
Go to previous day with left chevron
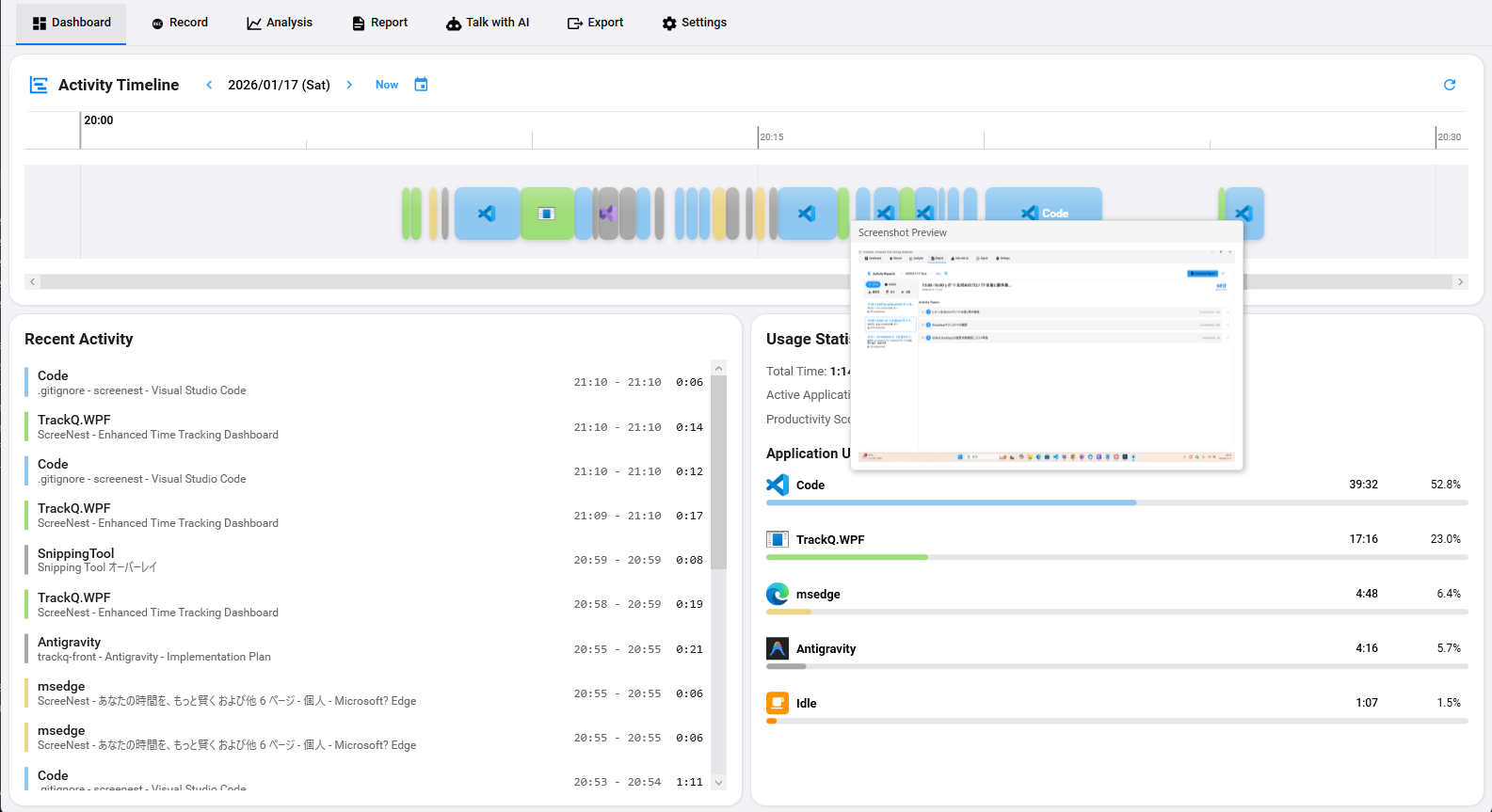tap(209, 85)
